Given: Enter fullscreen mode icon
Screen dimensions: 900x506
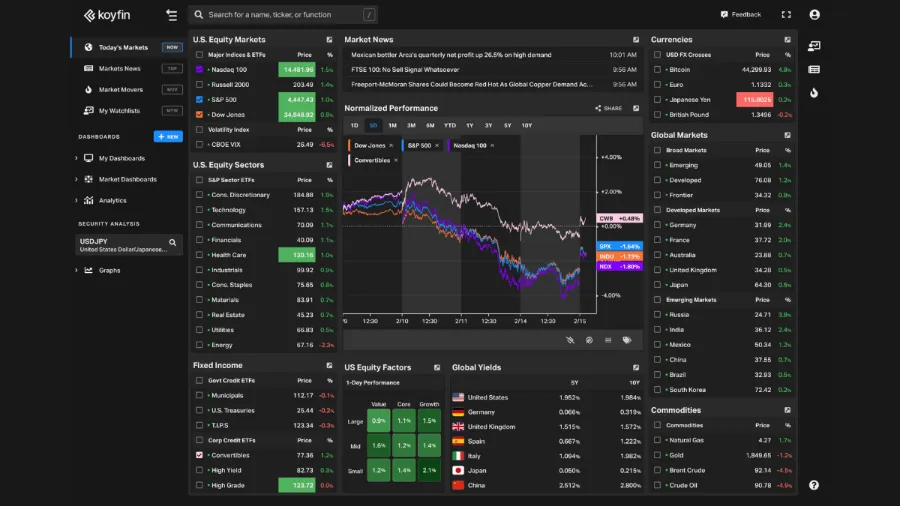Looking at the screenshot, I should pyautogui.click(x=786, y=15).
